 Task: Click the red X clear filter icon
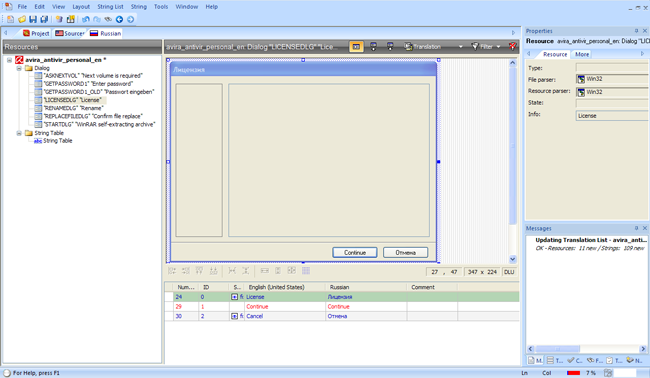pos(513,46)
